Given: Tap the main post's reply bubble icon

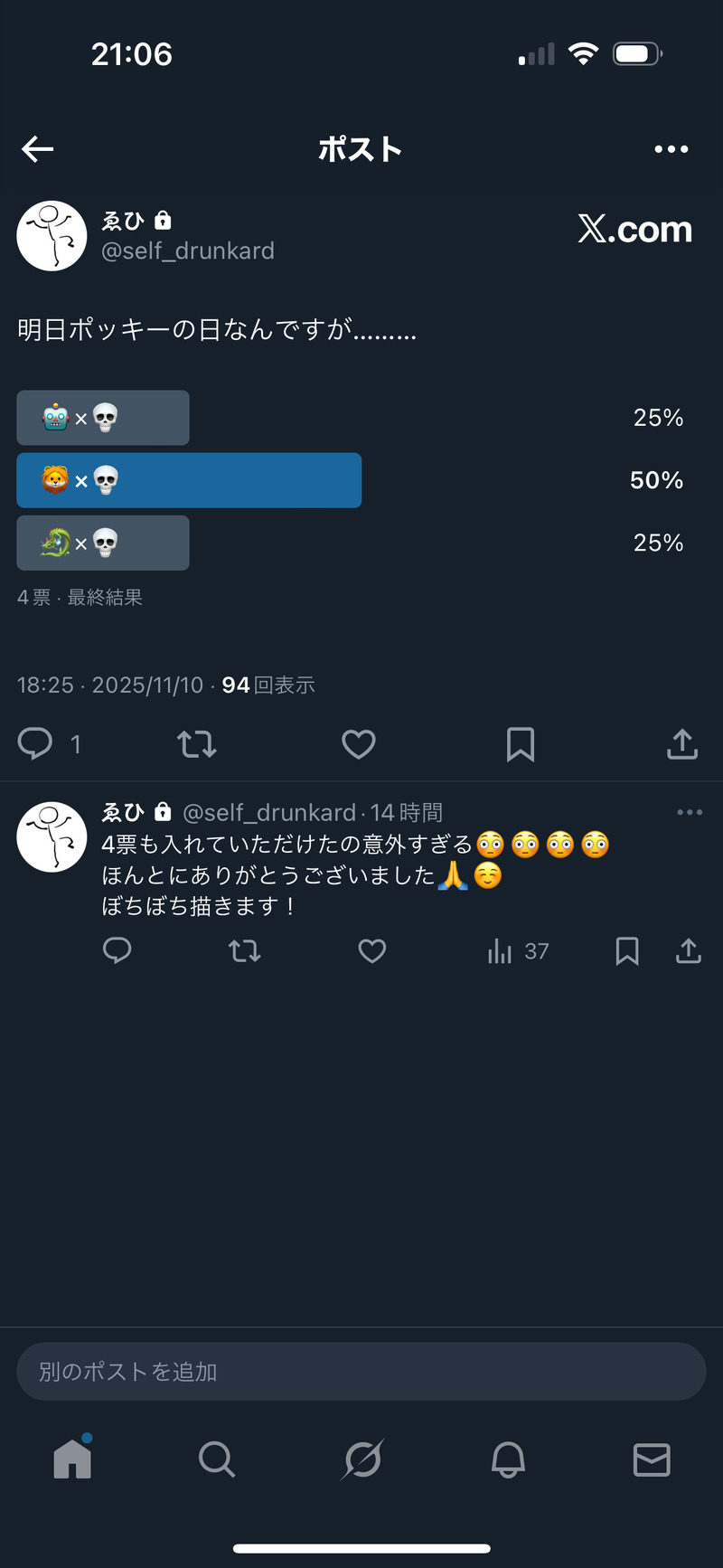Looking at the screenshot, I should (36, 744).
